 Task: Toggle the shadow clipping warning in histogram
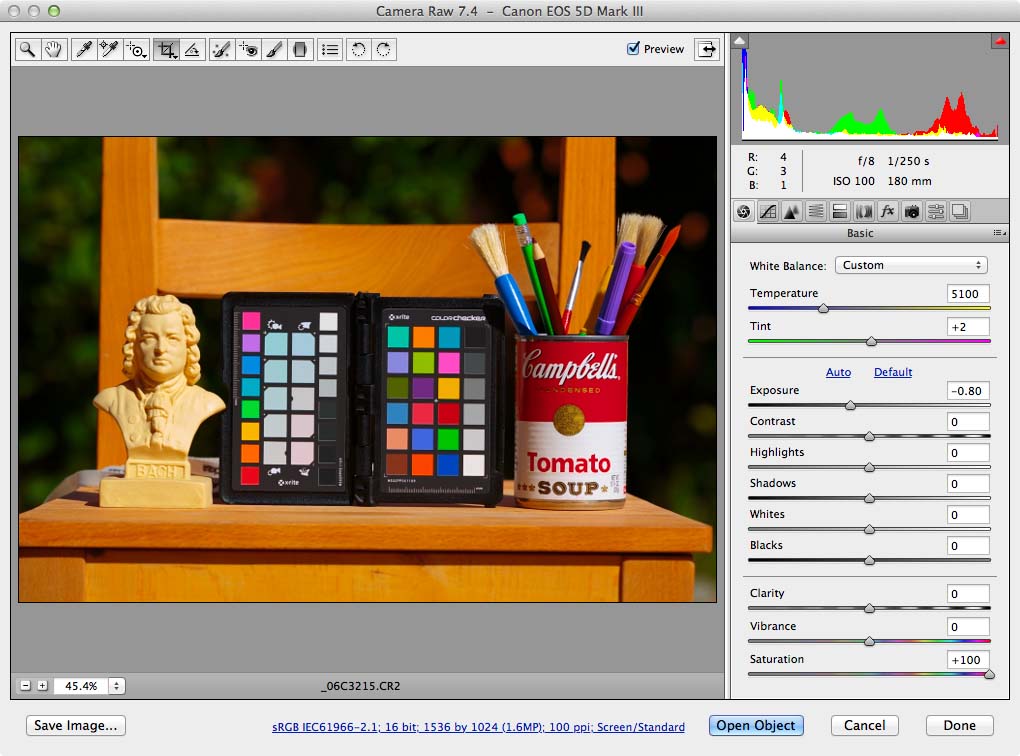740,40
